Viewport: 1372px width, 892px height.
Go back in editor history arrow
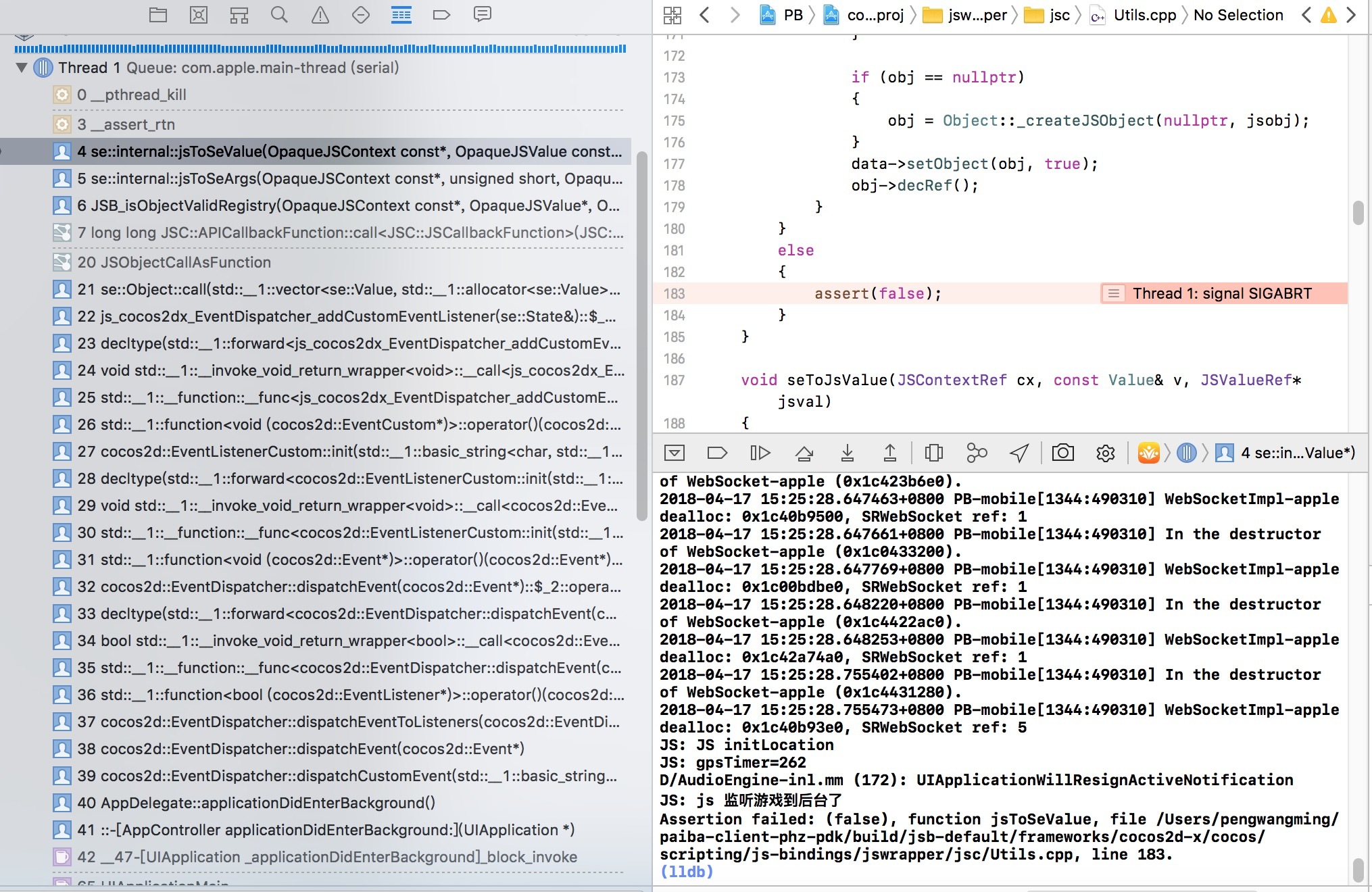pos(704,15)
